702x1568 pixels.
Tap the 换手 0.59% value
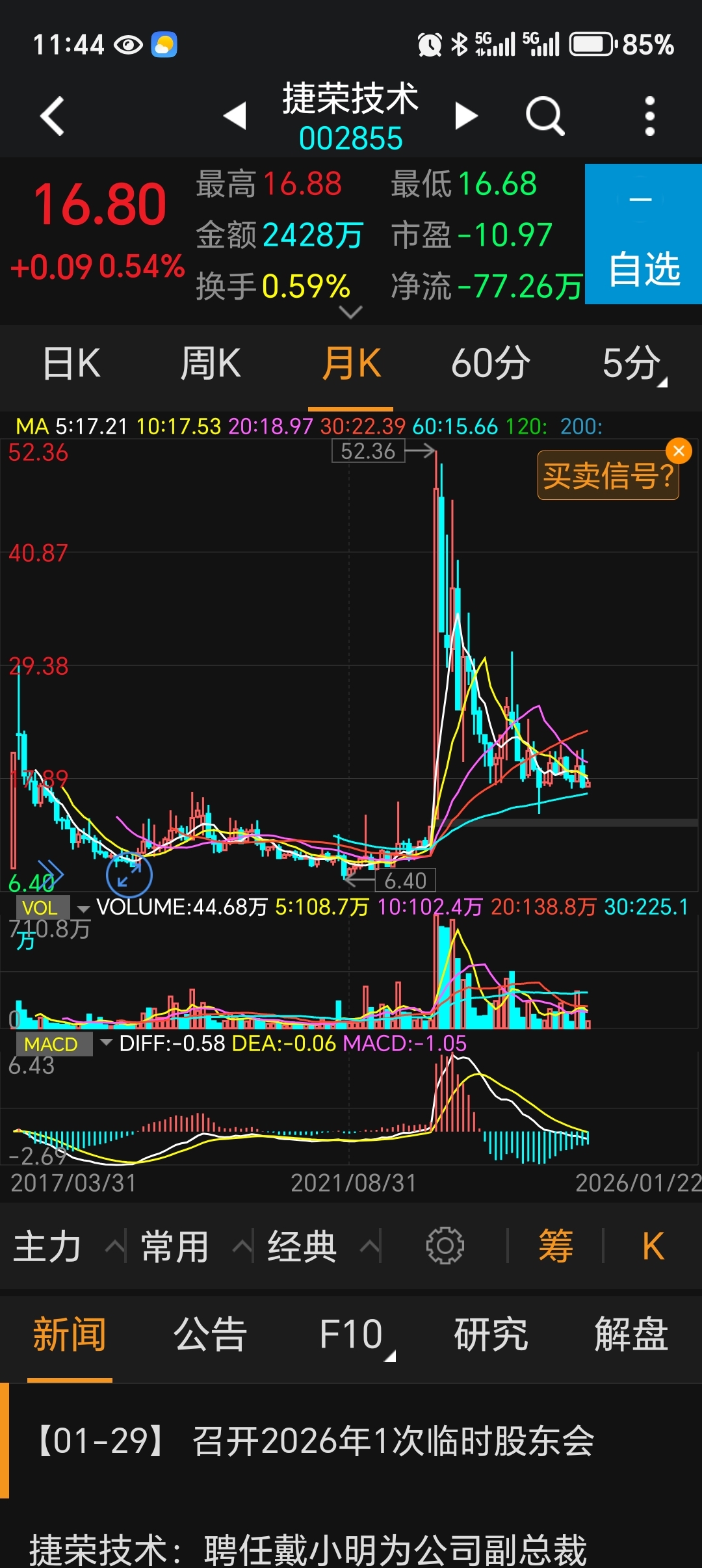coord(305,286)
